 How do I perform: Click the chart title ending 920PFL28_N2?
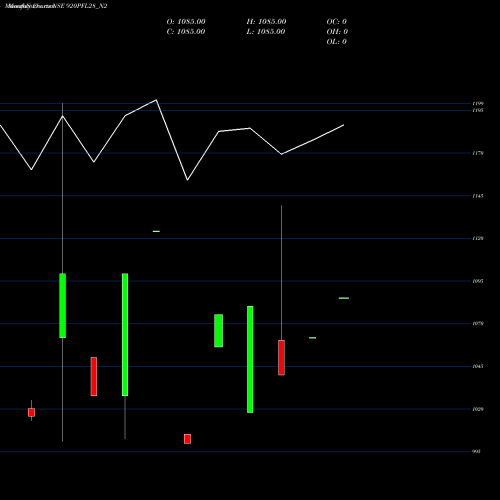pyautogui.click(x=56, y=6)
